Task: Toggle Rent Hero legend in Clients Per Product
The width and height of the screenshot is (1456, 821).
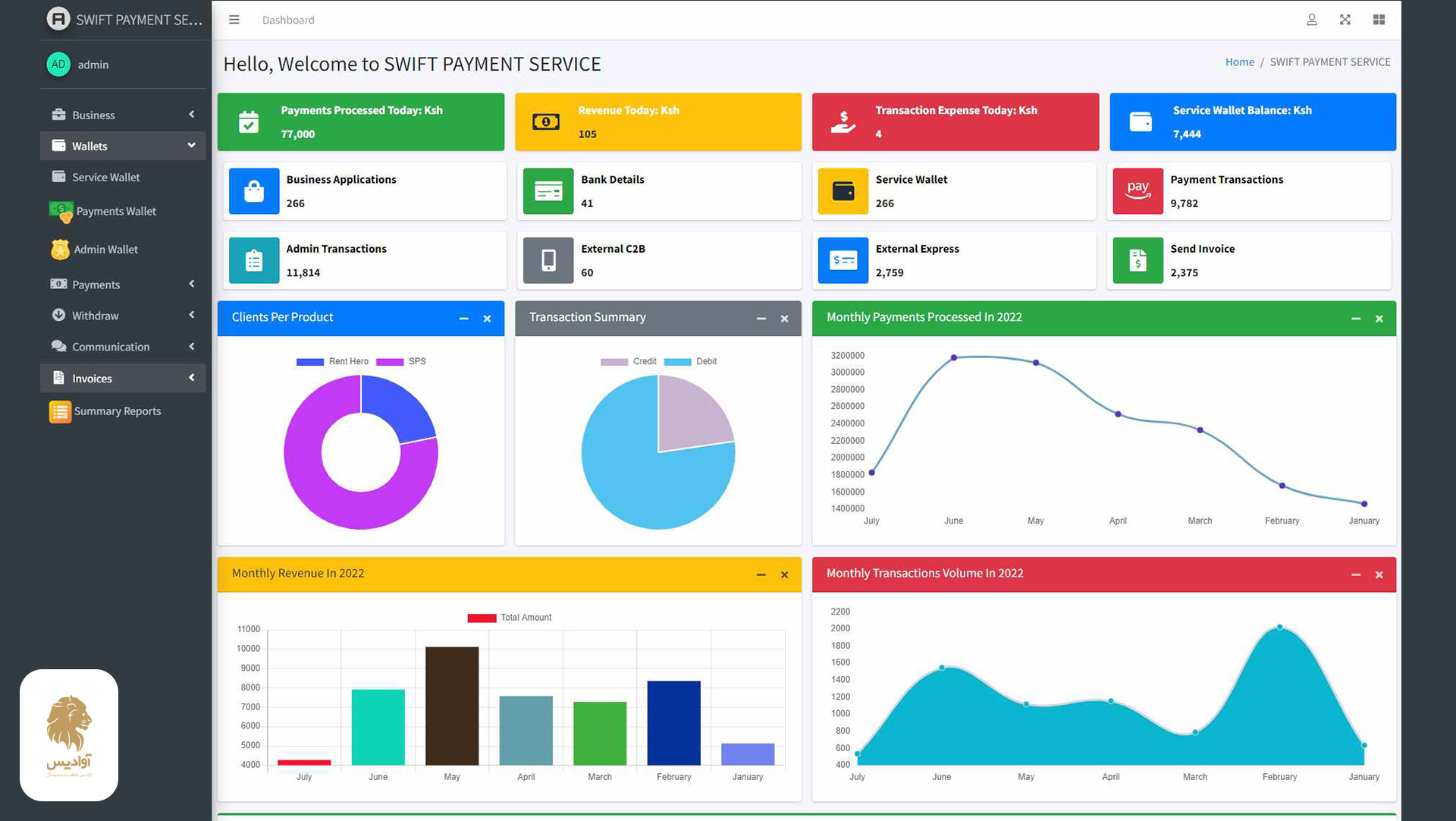Action: click(x=332, y=362)
